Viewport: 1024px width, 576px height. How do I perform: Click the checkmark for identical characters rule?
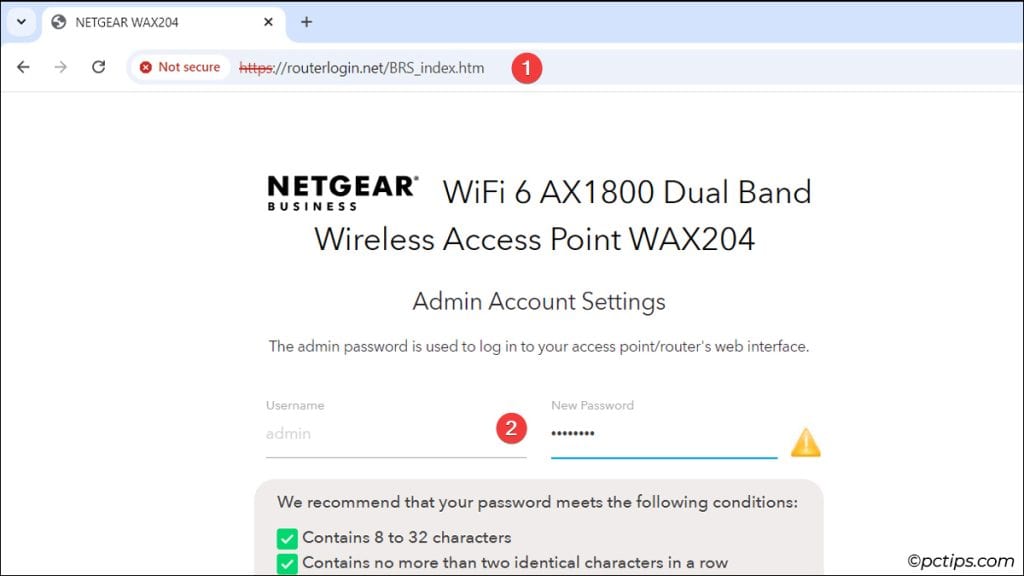pos(287,563)
